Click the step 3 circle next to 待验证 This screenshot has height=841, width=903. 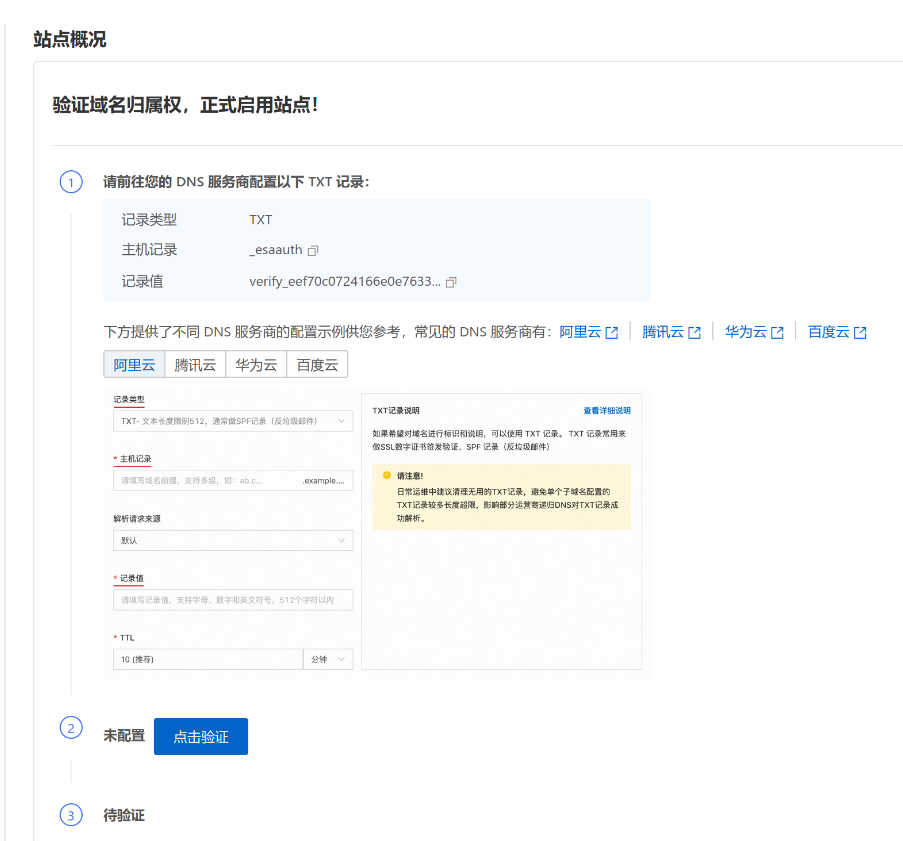click(71, 816)
